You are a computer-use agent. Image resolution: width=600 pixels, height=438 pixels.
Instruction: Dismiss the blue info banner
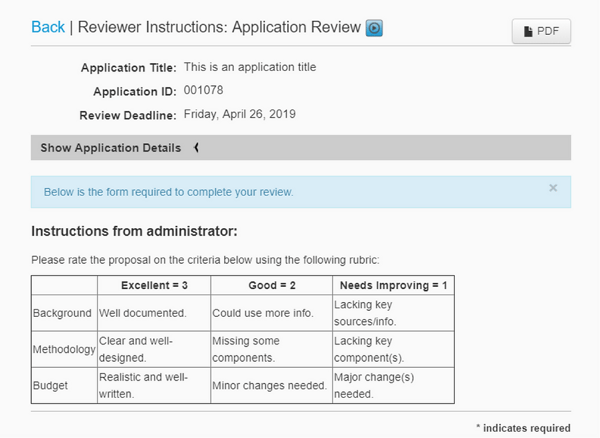pyautogui.click(x=553, y=188)
